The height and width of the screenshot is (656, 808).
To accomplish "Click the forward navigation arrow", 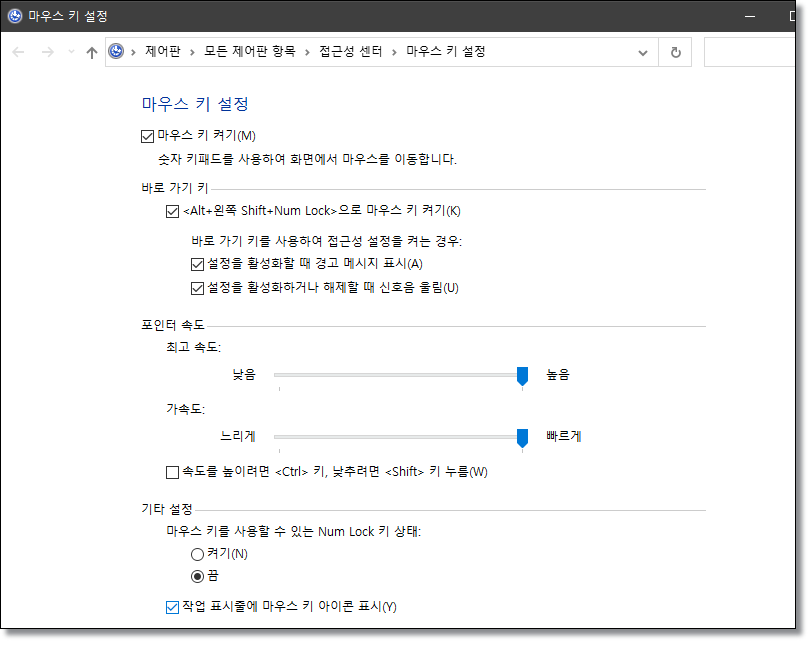I will click(x=47, y=52).
